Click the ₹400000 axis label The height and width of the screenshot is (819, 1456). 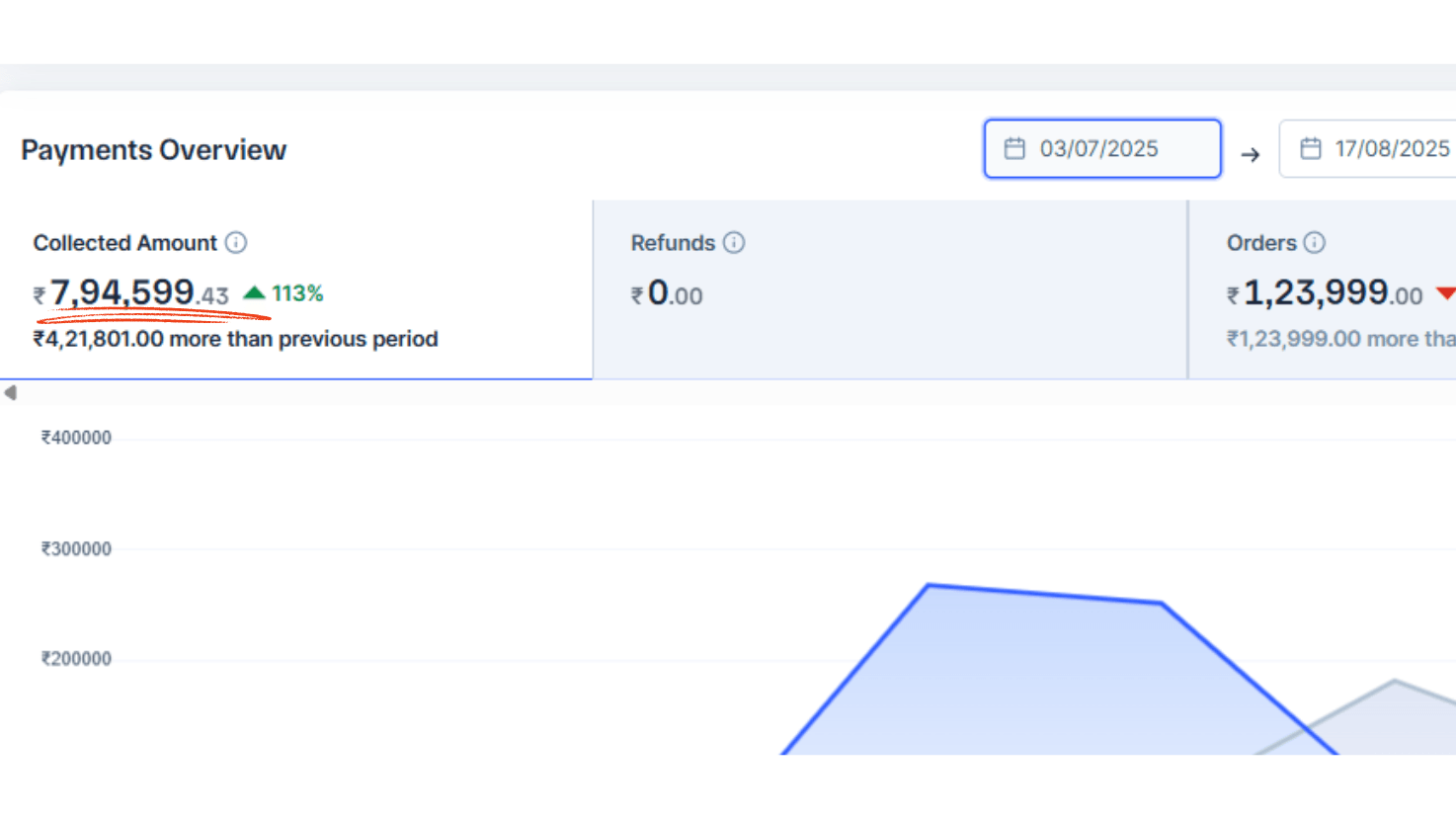point(76,438)
